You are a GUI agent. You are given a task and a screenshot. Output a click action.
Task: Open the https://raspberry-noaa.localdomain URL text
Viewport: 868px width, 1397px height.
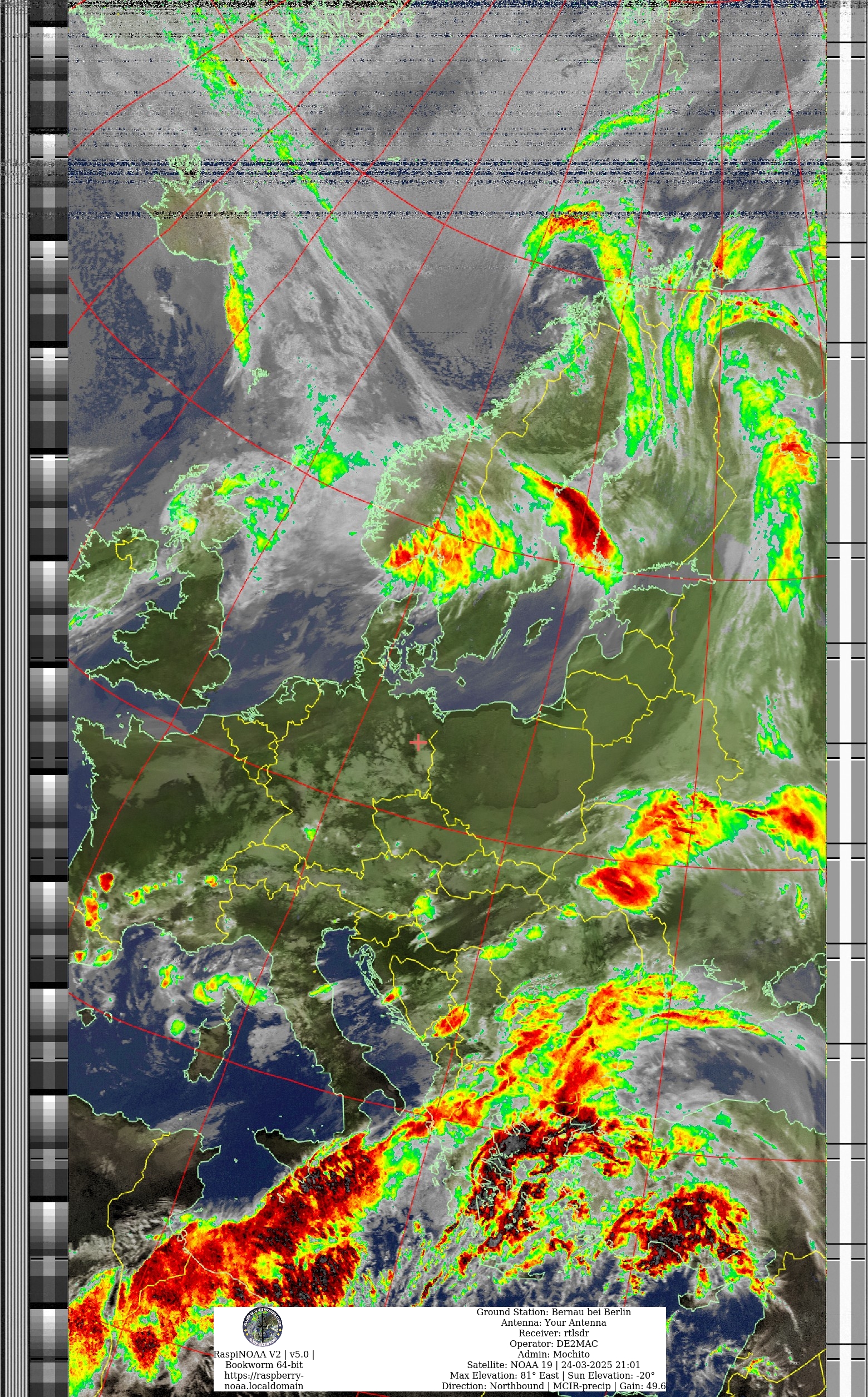pos(264,1381)
